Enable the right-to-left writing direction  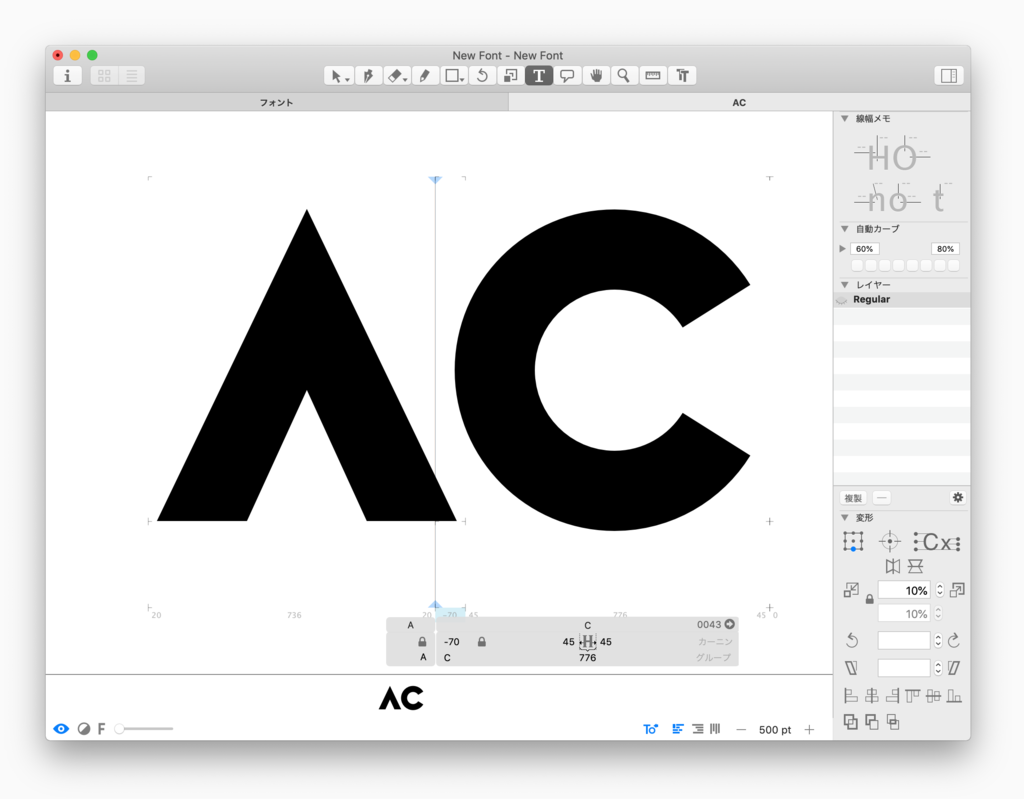point(698,729)
